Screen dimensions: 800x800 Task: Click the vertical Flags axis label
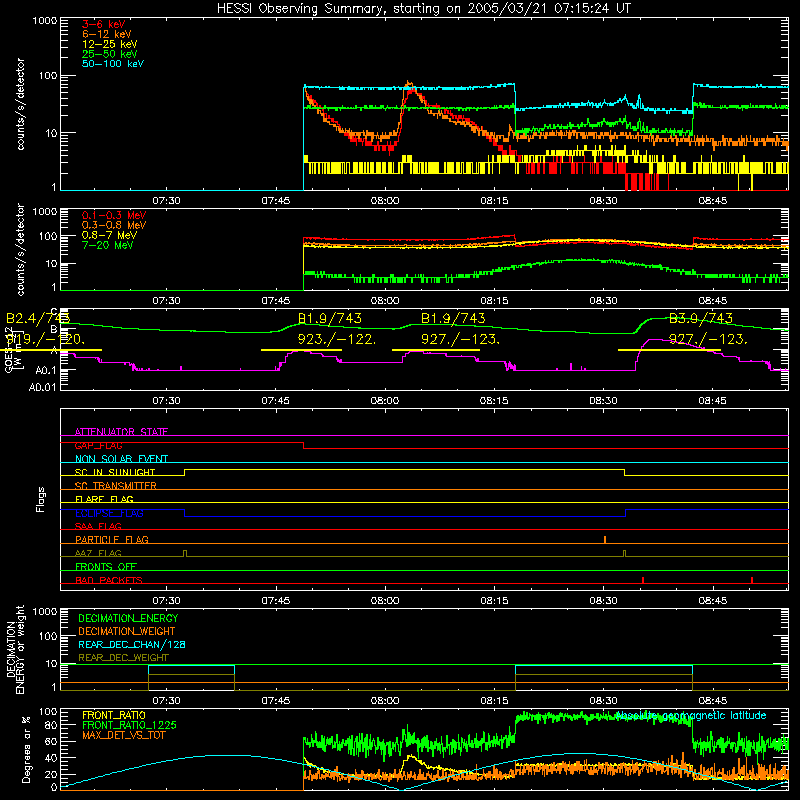pyautogui.click(x=41, y=499)
